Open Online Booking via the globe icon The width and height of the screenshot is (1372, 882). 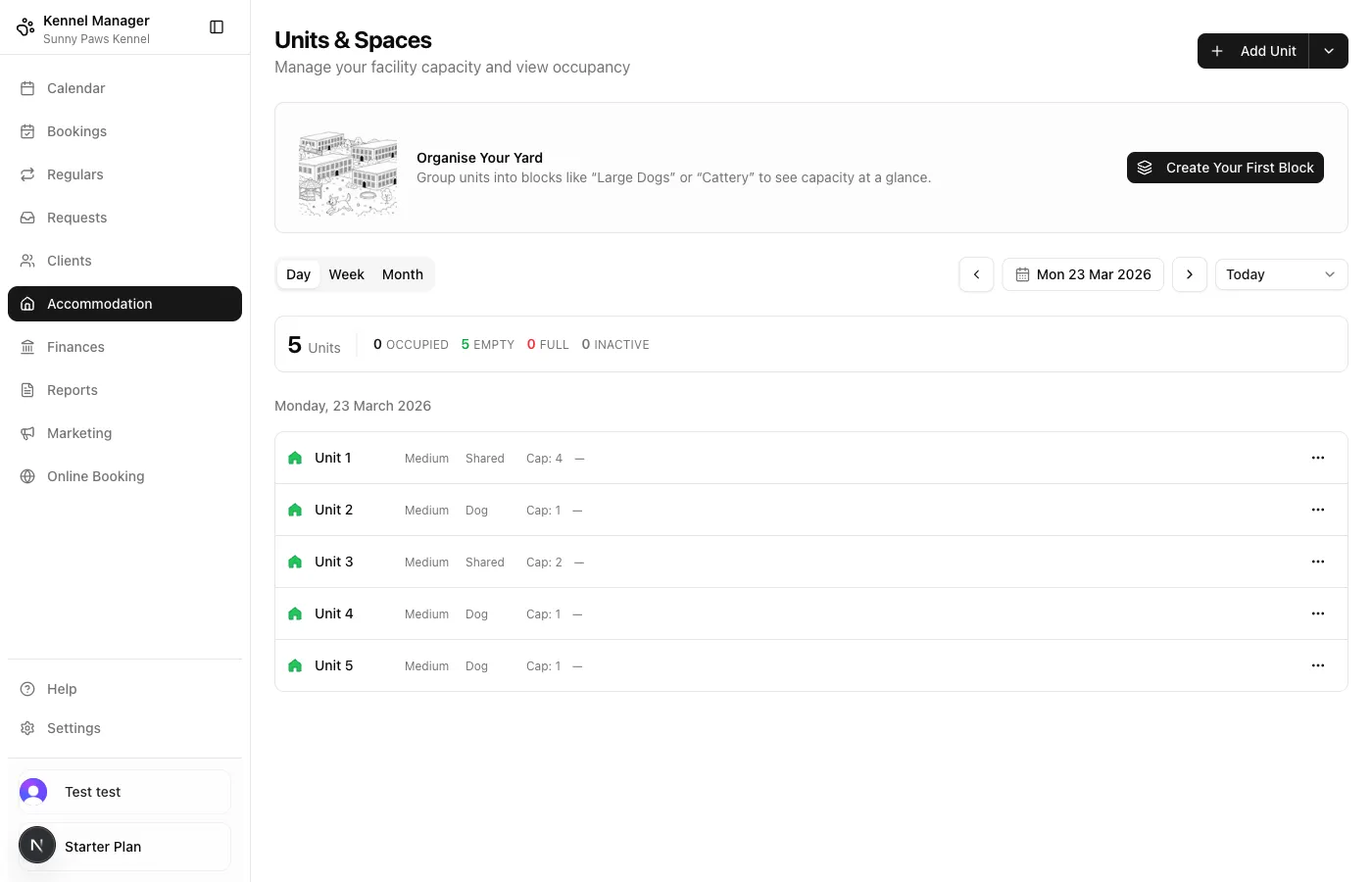[x=27, y=476]
